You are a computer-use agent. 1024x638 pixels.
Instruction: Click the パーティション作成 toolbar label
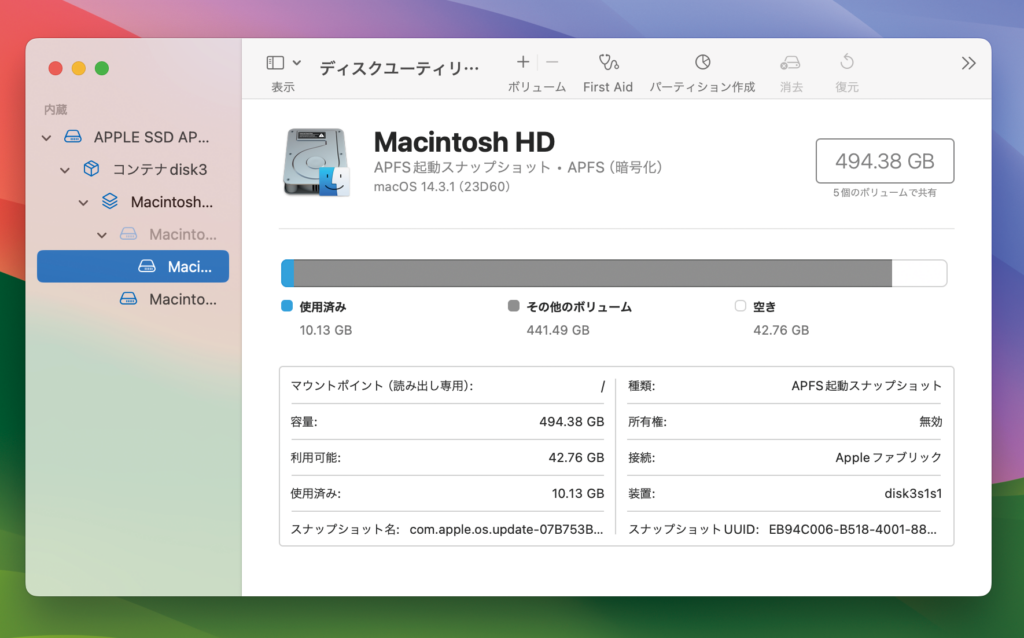pyautogui.click(x=702, y=87)
